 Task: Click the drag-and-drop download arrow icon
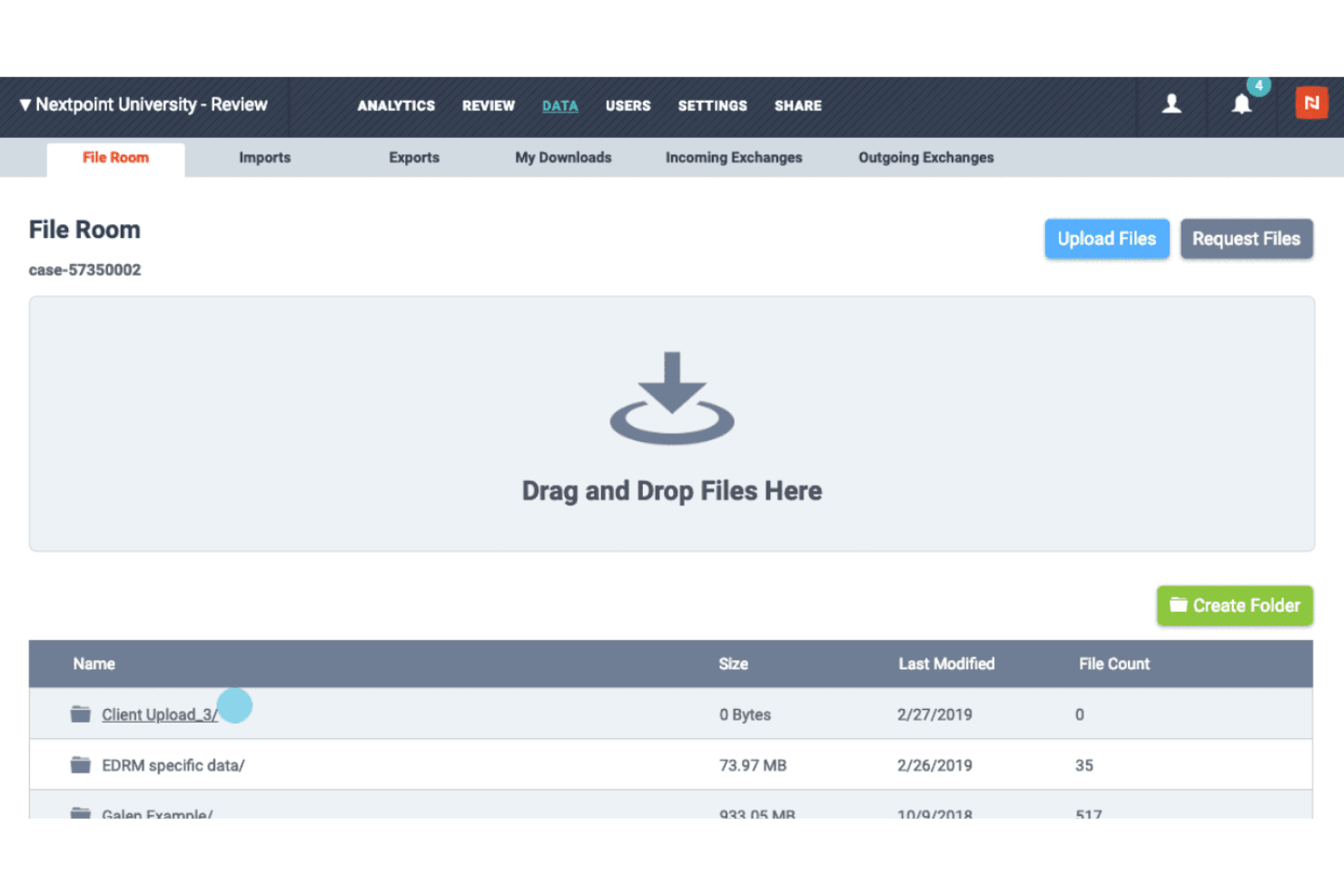pyautogui.click(x=672, y=398)
